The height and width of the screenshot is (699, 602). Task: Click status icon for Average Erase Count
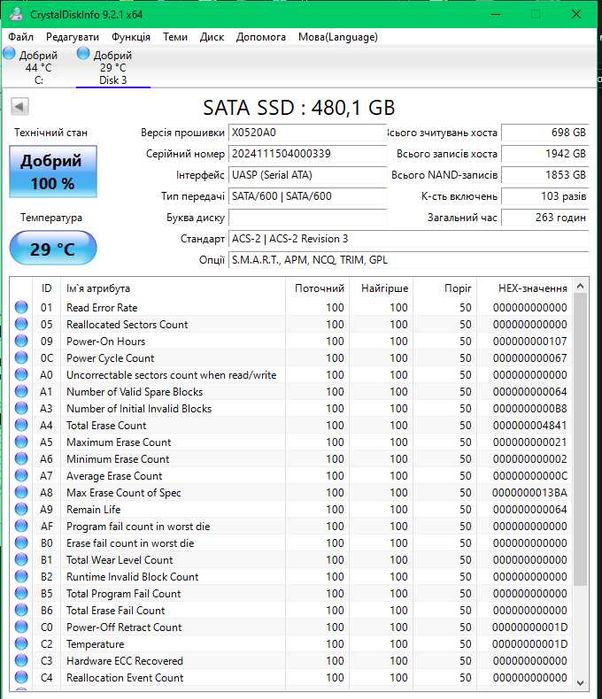(21, 476)
